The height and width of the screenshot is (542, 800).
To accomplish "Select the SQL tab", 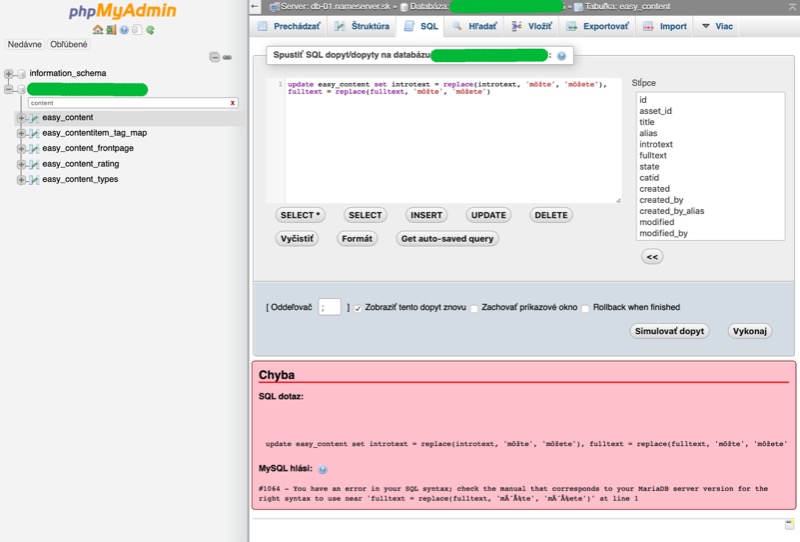I will 421,26.
